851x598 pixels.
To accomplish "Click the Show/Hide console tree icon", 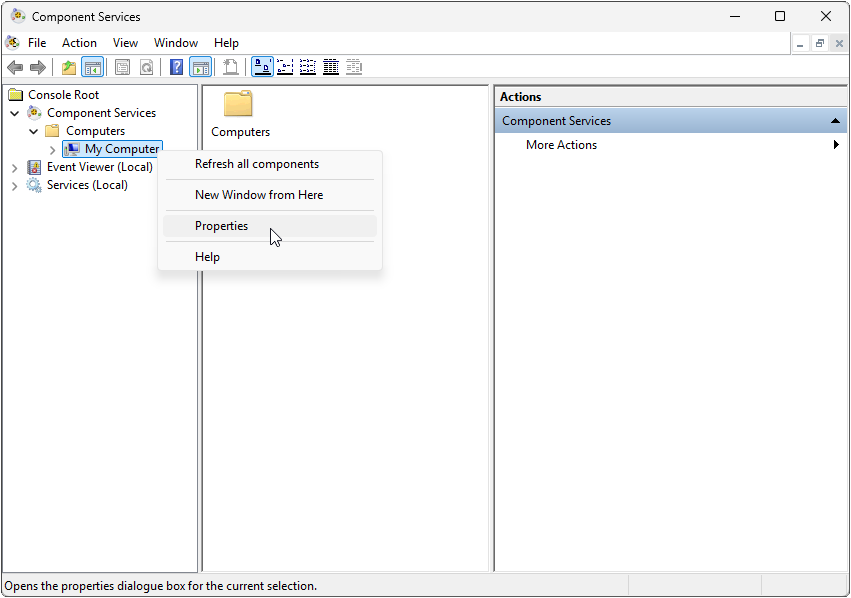I will pos(92,67).
